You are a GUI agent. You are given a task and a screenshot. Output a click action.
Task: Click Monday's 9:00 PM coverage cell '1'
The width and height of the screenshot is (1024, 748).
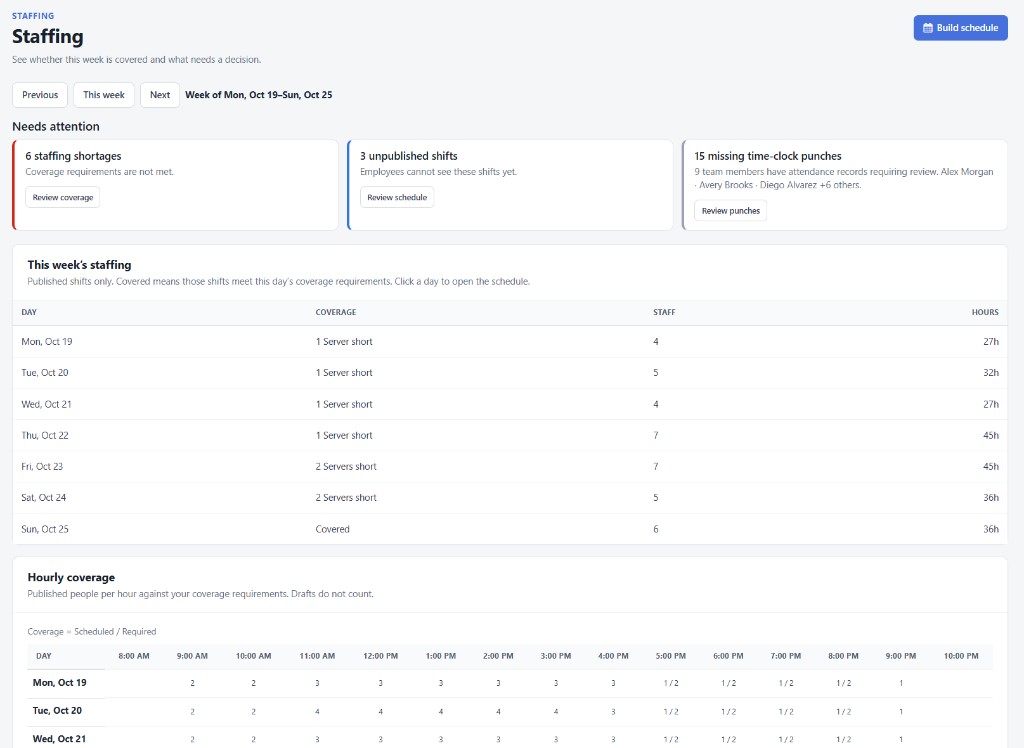click(901, 683)
